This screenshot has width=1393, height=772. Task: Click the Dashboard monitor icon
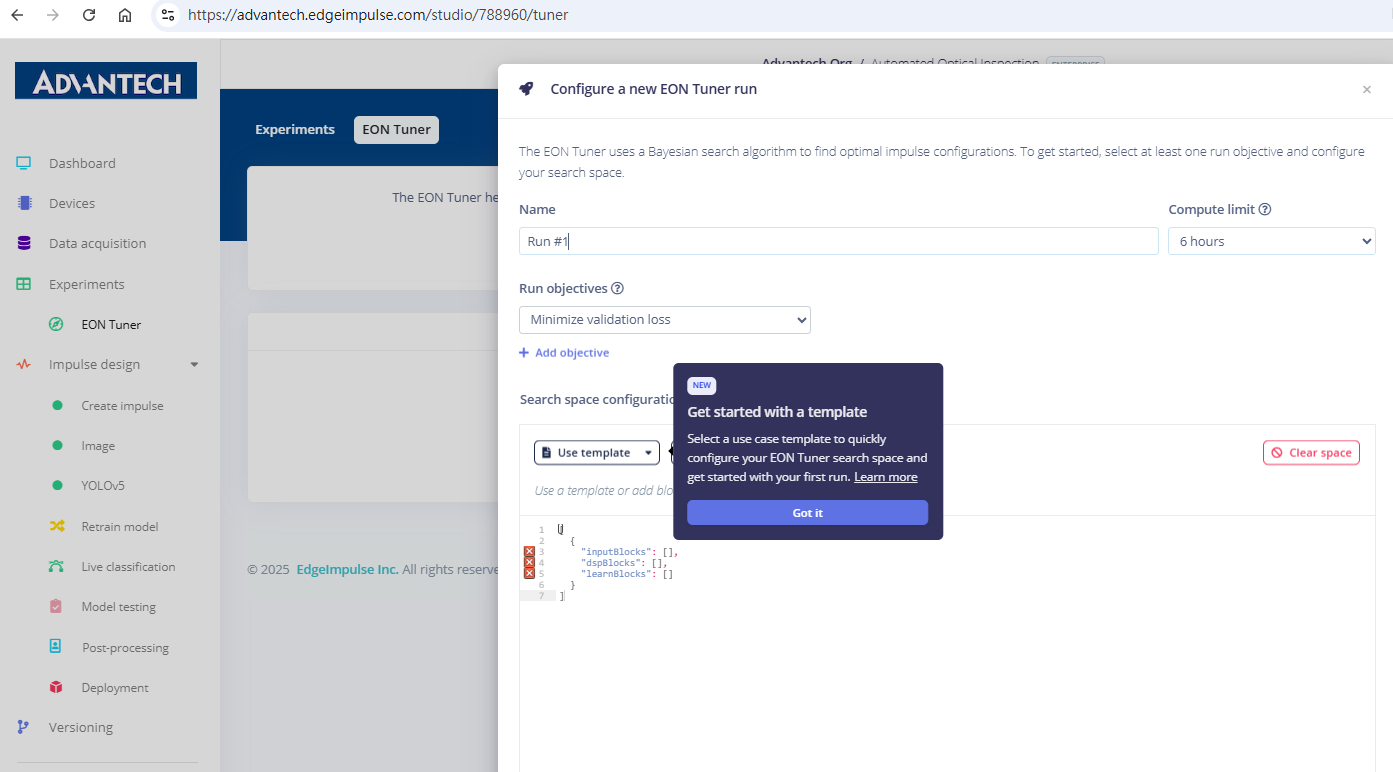coord(24,163)
